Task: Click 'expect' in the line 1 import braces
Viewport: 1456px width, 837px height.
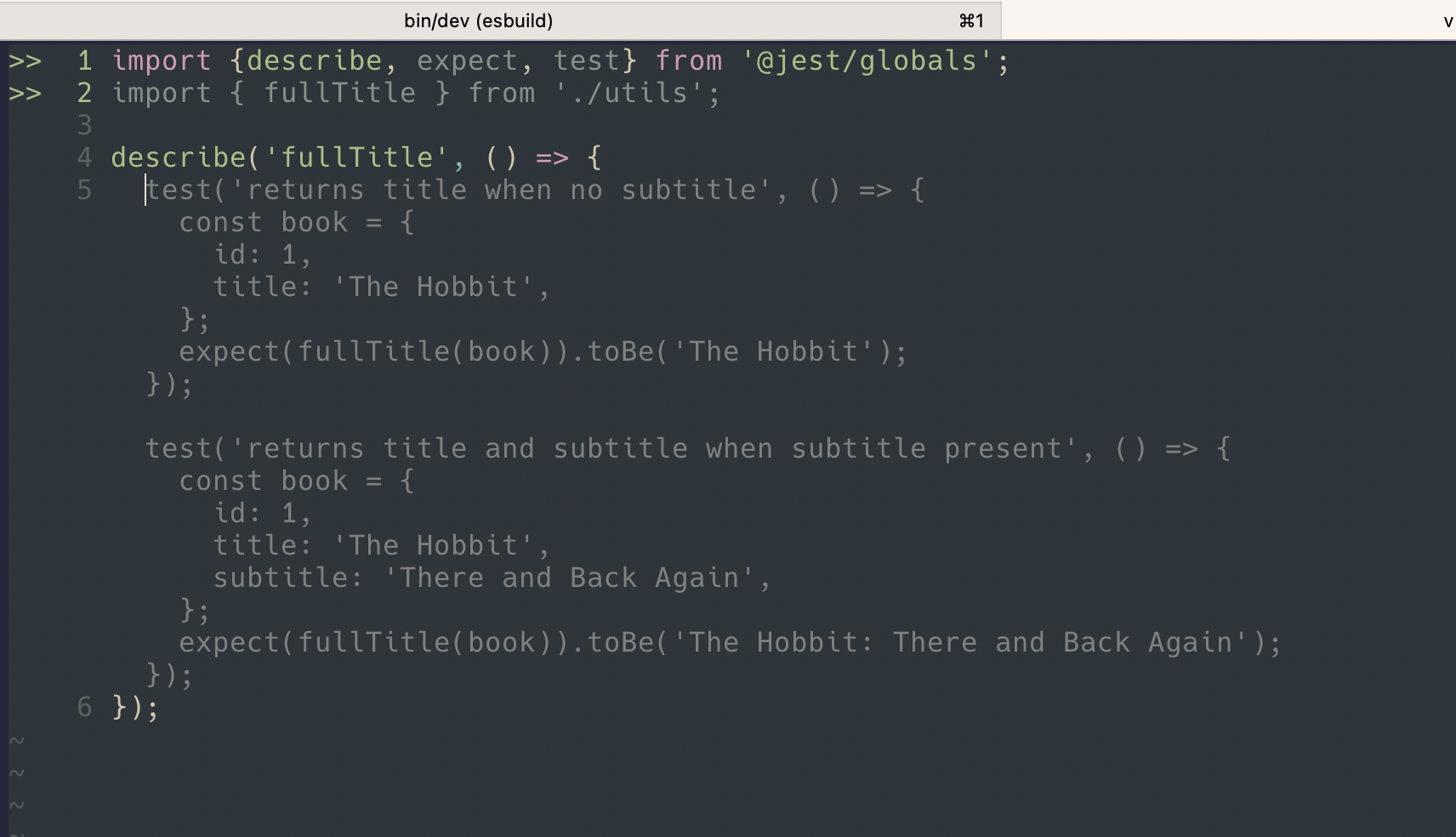Action: pyautogui.click(x=466, y=61)
